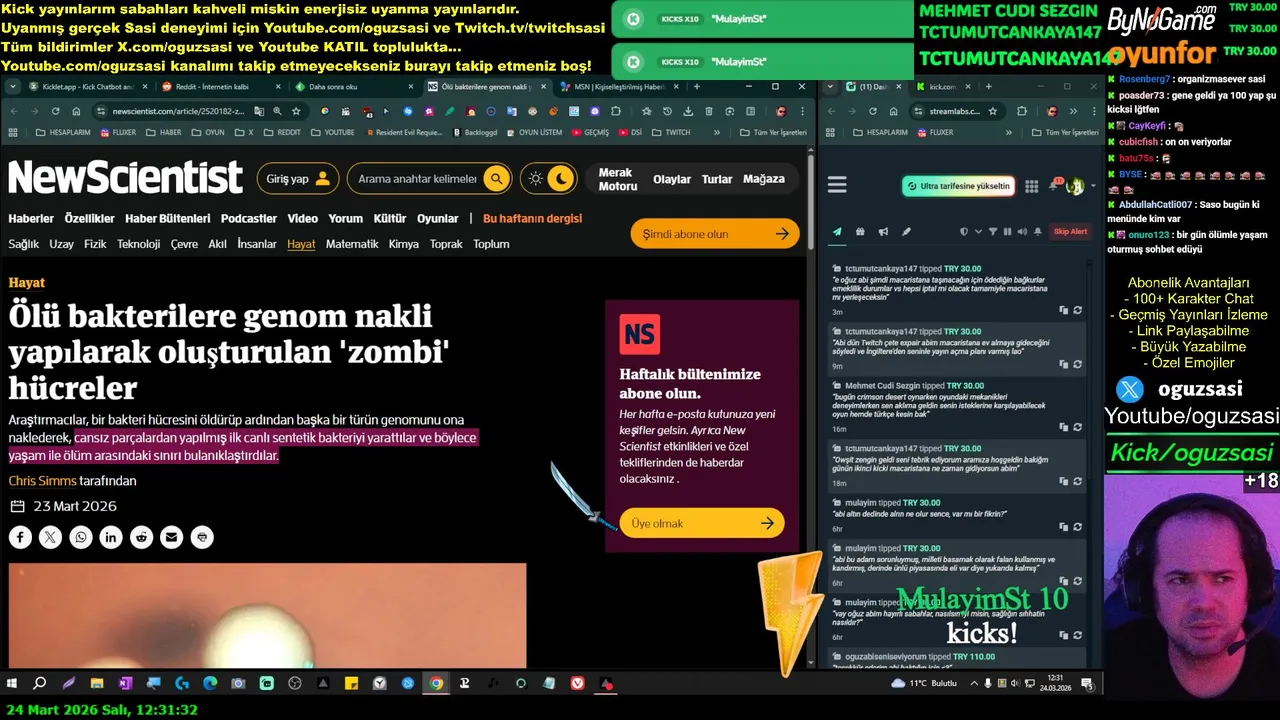1280x720 pixels.
Task: Open the Haberler menu item
Action: click(x=31, y=218)
